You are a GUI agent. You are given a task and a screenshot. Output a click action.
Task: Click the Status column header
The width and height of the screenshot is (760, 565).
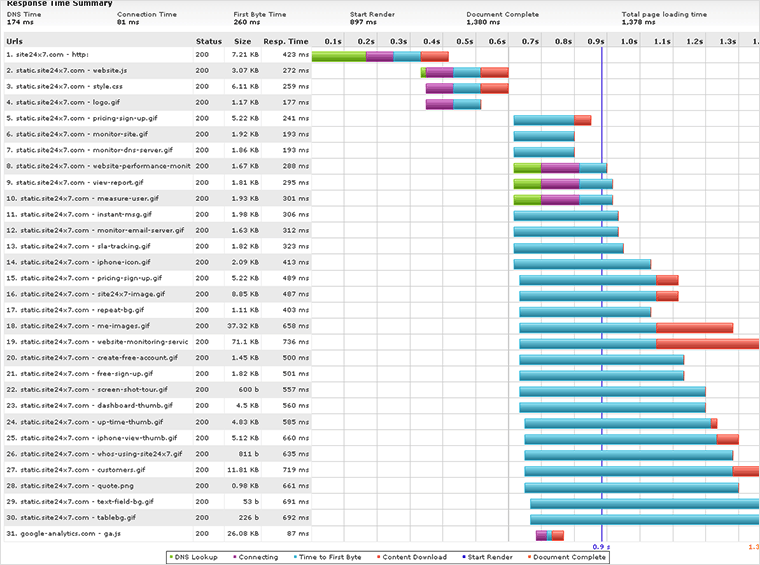[208, 41]
